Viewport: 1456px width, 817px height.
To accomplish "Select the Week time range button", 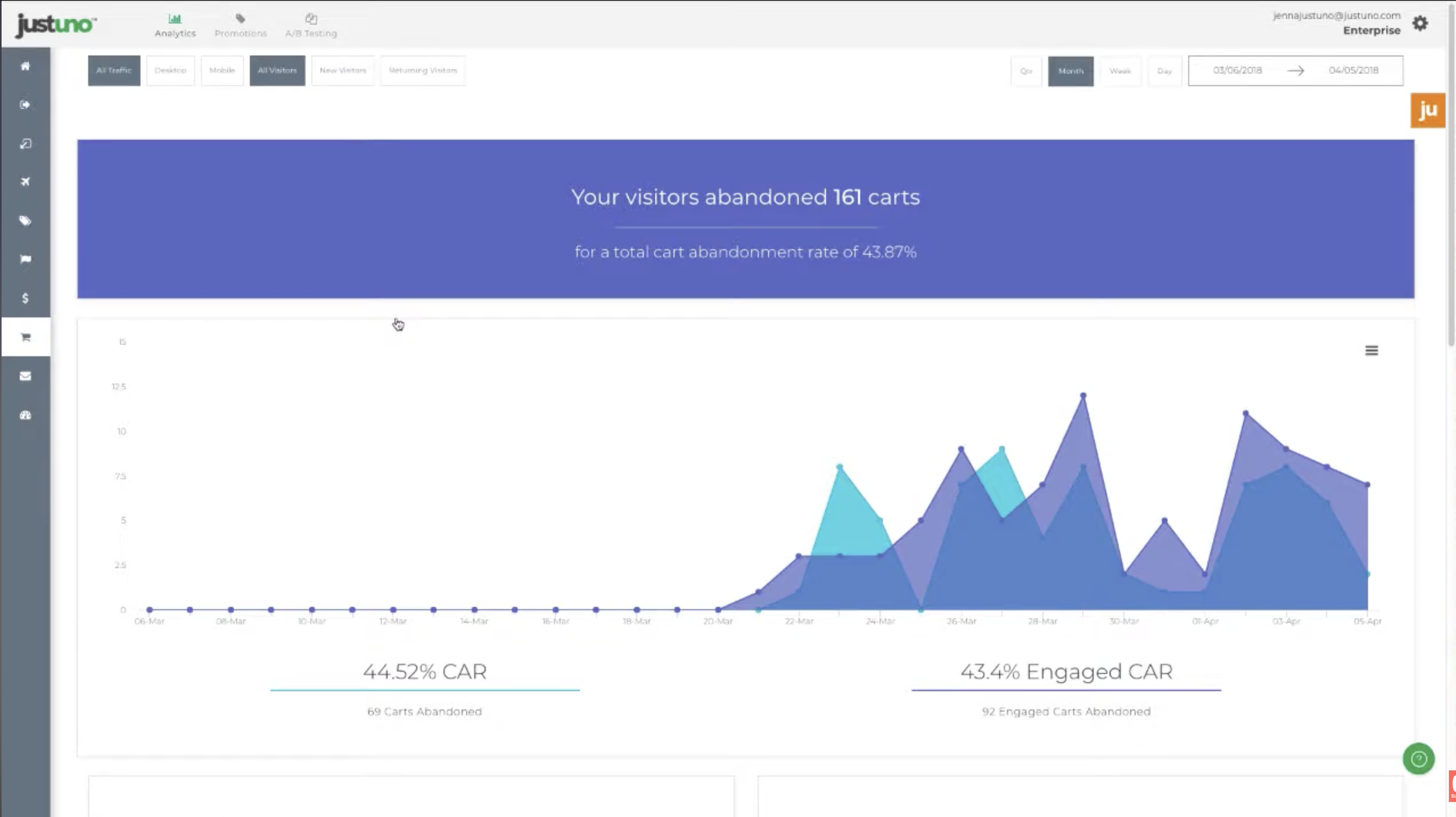I will click(1119, 71).
